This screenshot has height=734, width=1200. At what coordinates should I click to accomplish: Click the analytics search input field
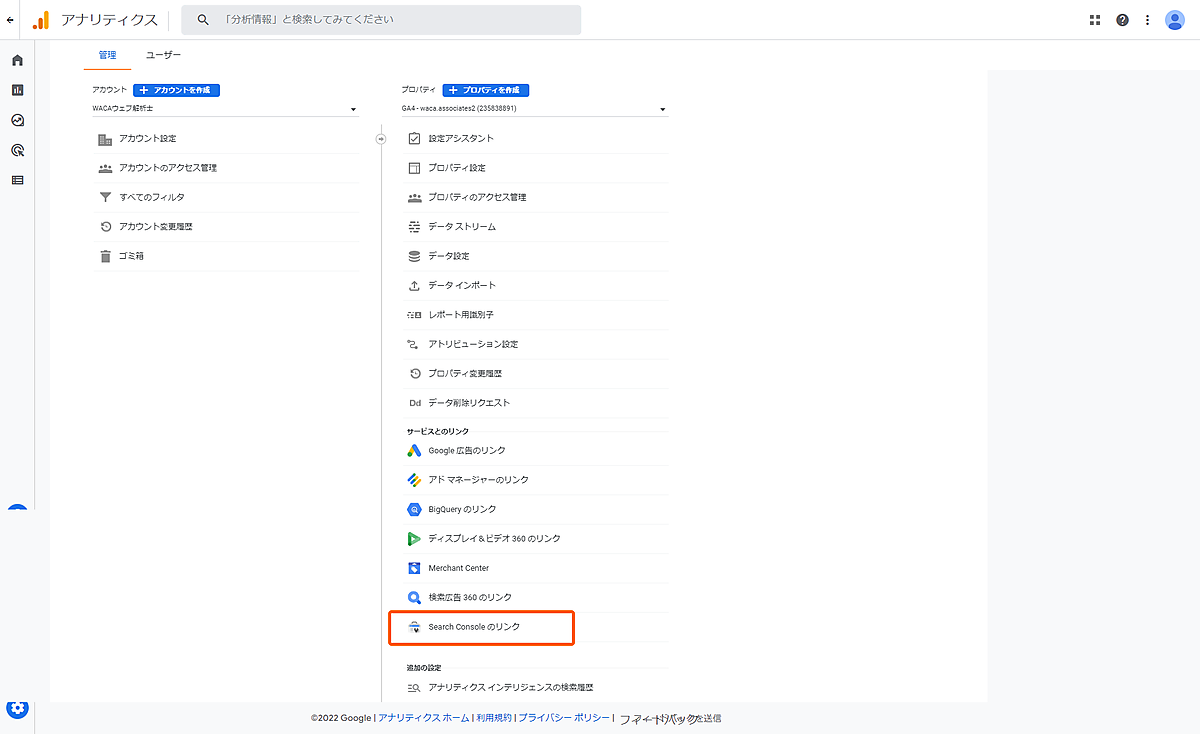pyautogui.click(x=390, y=20)
